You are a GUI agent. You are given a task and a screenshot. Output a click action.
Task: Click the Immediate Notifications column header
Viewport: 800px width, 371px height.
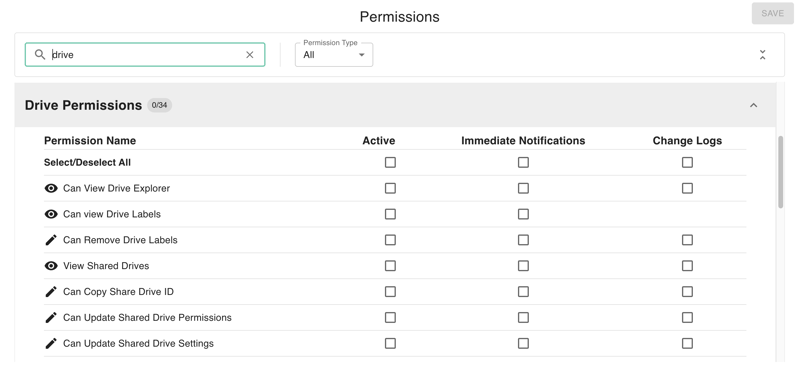tap(523, 140)
